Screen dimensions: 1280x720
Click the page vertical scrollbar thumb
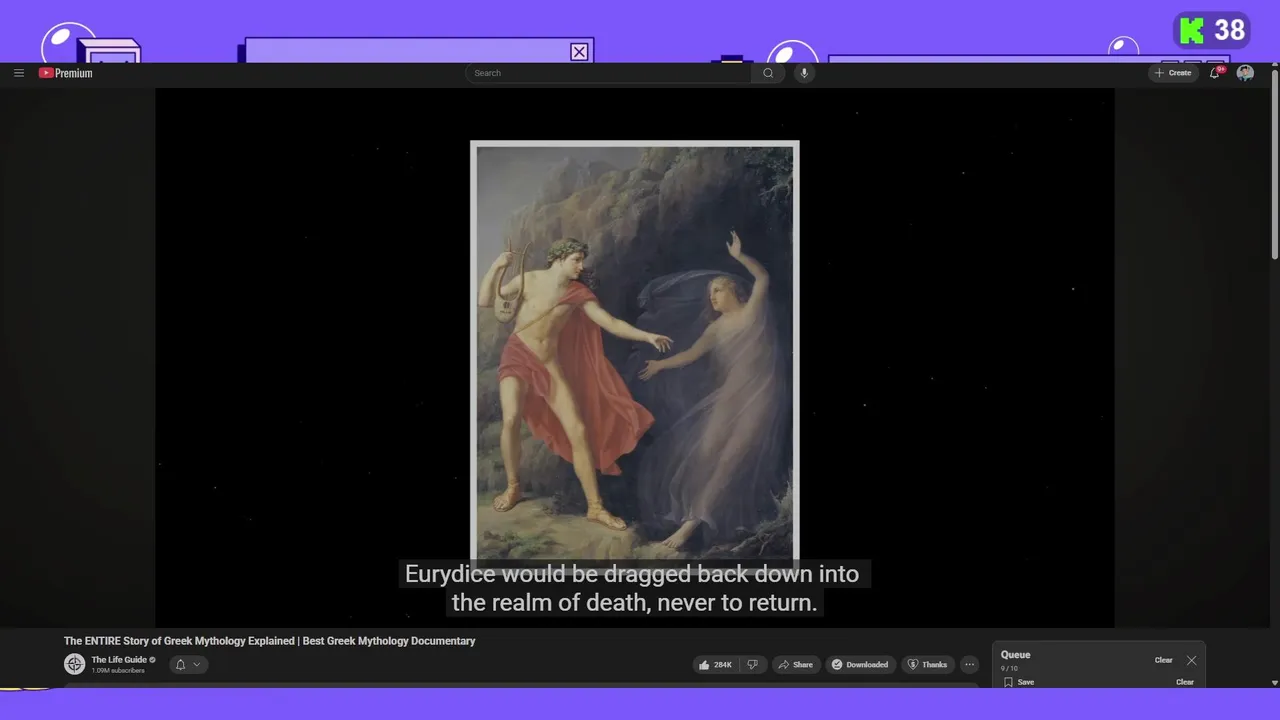[x=1274, y=163]
